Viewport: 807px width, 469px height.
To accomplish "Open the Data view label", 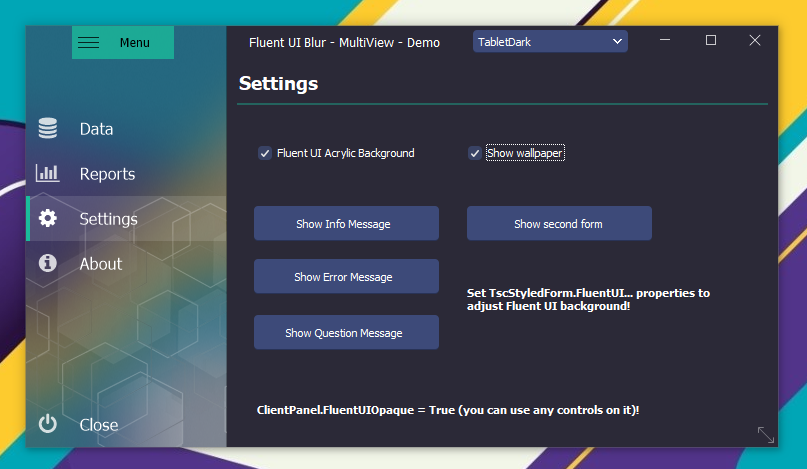I will [96, 129].
